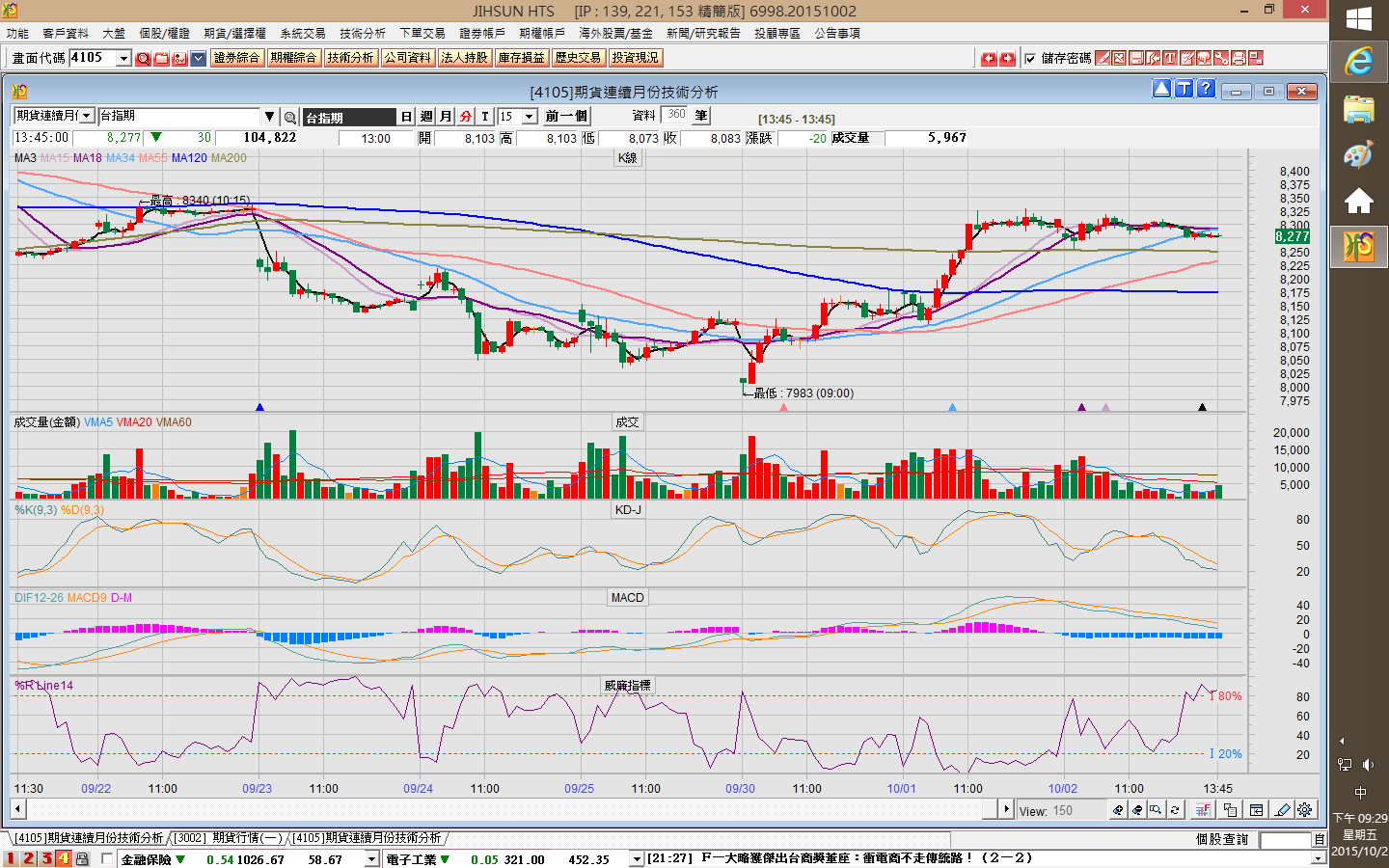Select the 分 minute period toggle
Viewport: 1389px width, 868px height.
[x=466, y=117]
